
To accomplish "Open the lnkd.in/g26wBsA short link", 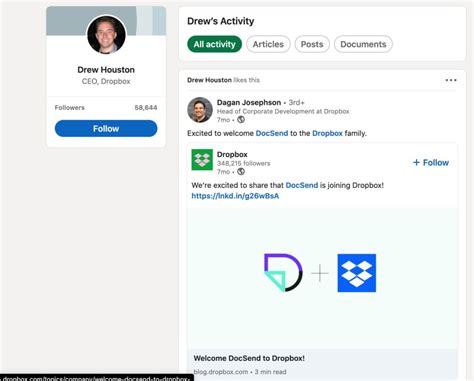I will pyautogui.click(x=235, y=196).
